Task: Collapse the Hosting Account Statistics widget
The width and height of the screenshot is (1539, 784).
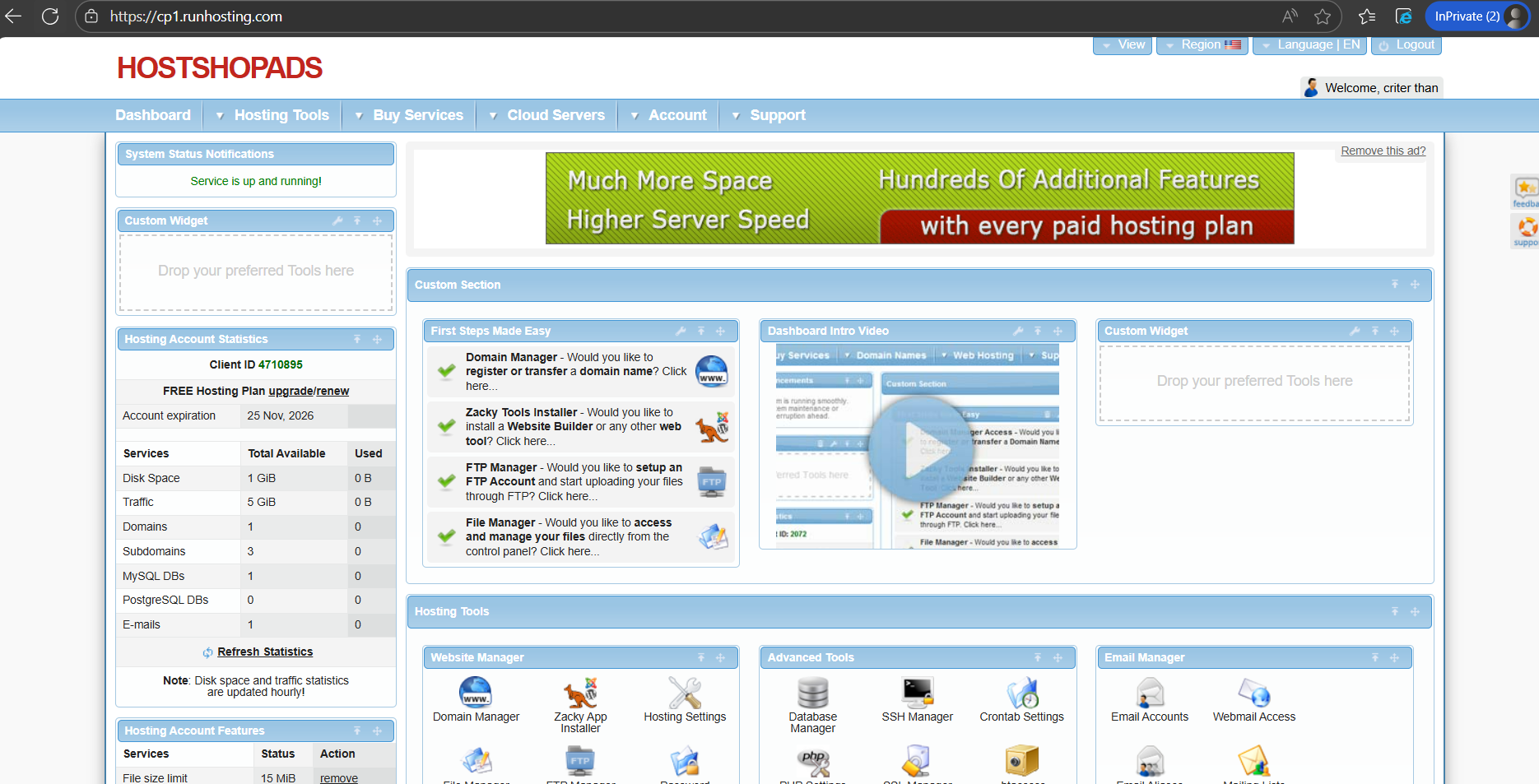Action: 357,339
